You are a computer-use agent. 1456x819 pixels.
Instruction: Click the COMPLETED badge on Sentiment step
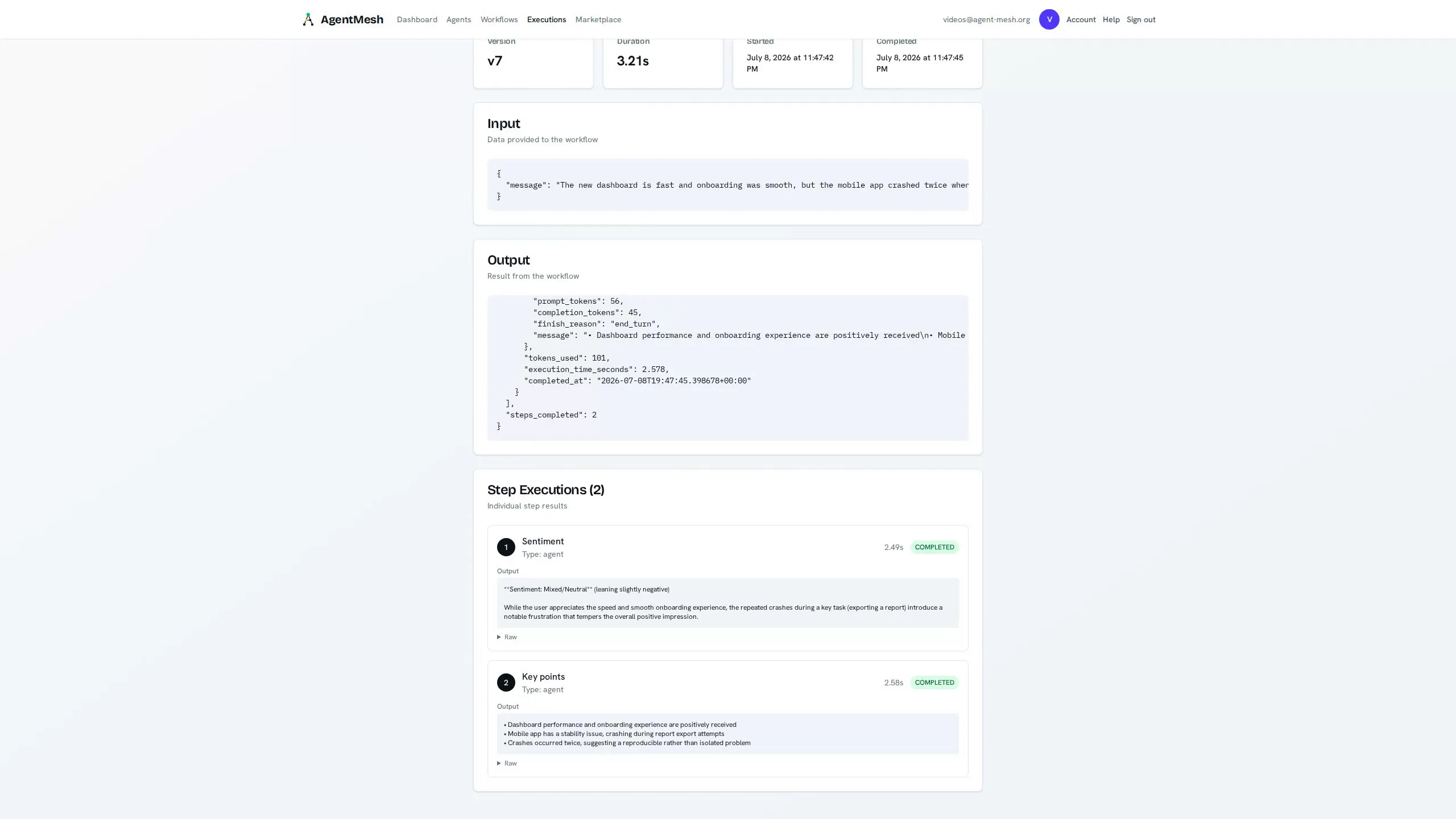(934, 547)
